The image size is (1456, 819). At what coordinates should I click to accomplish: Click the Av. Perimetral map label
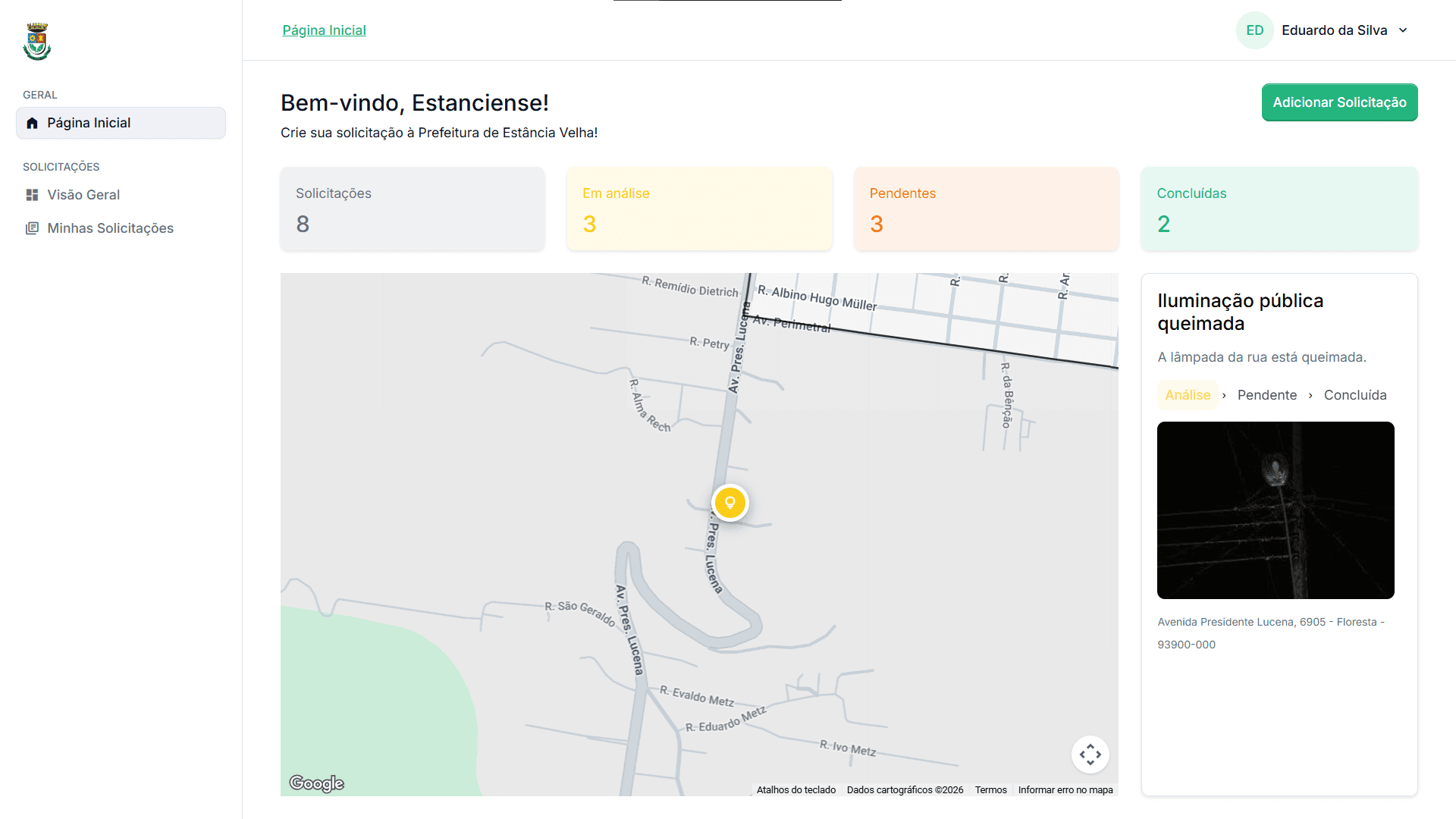click(x=792, y=324)
